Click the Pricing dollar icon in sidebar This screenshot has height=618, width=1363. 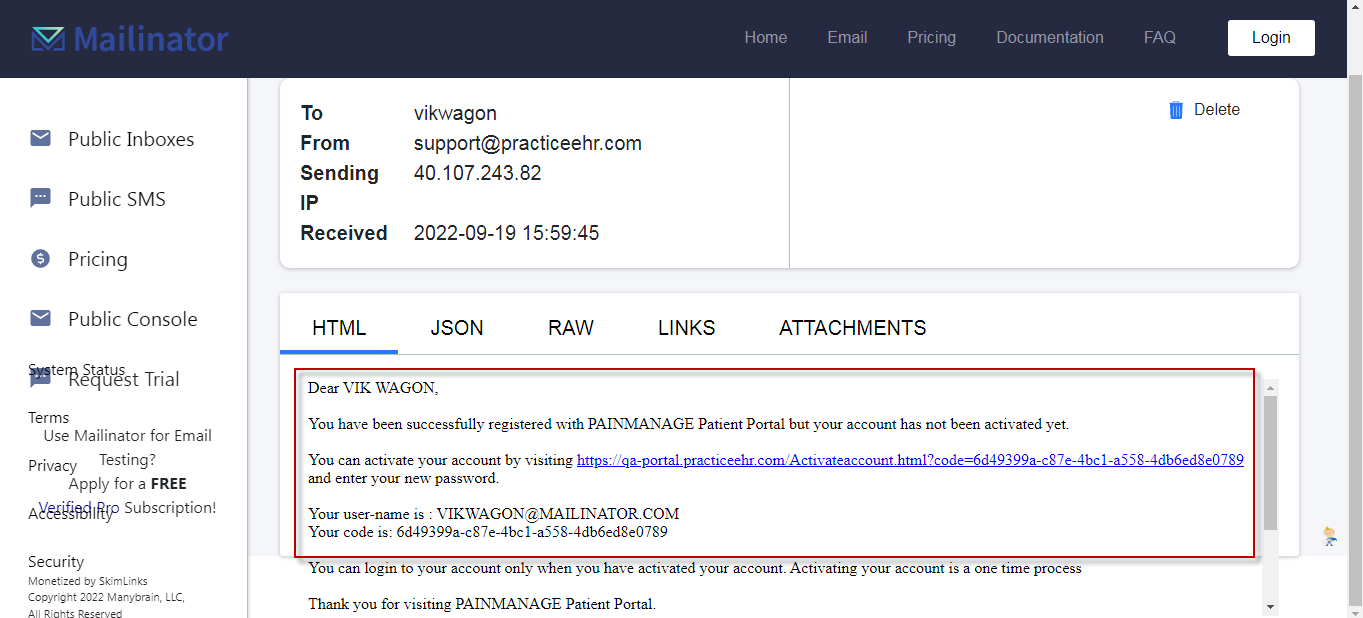coord(40,259)
